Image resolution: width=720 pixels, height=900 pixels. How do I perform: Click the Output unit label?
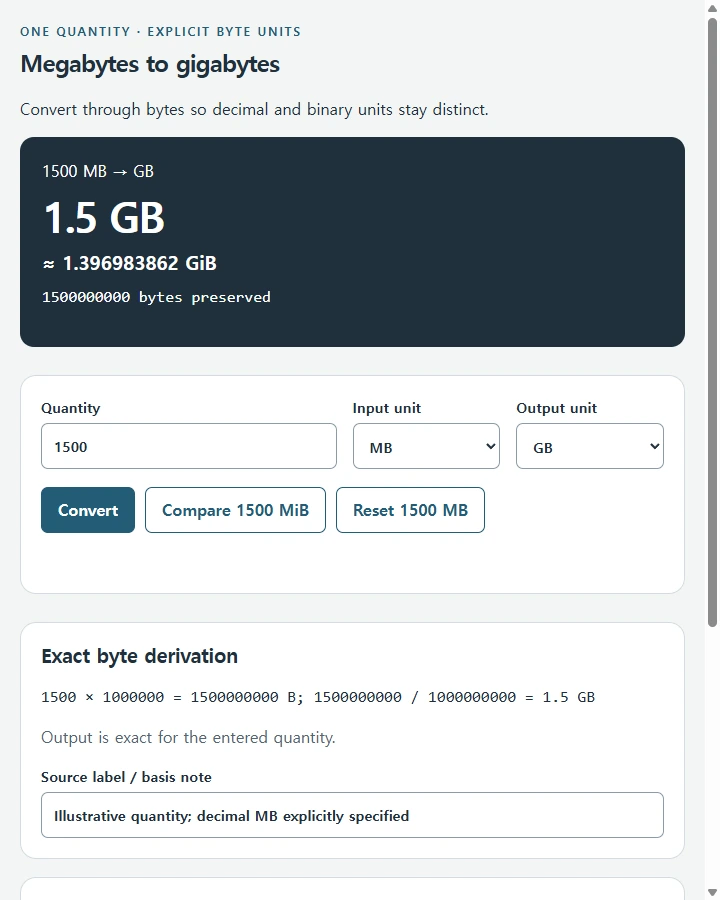point(556,408)
